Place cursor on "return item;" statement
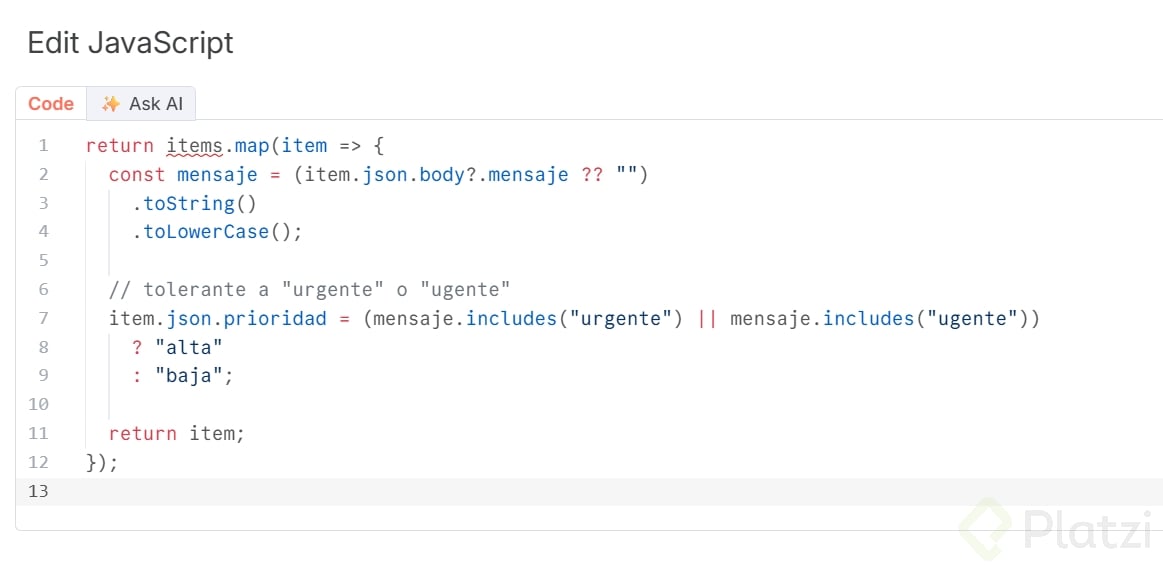Image resolution: width=1163 pixels, height=567 pixels. pyautogui.click(x=176, y=434)
